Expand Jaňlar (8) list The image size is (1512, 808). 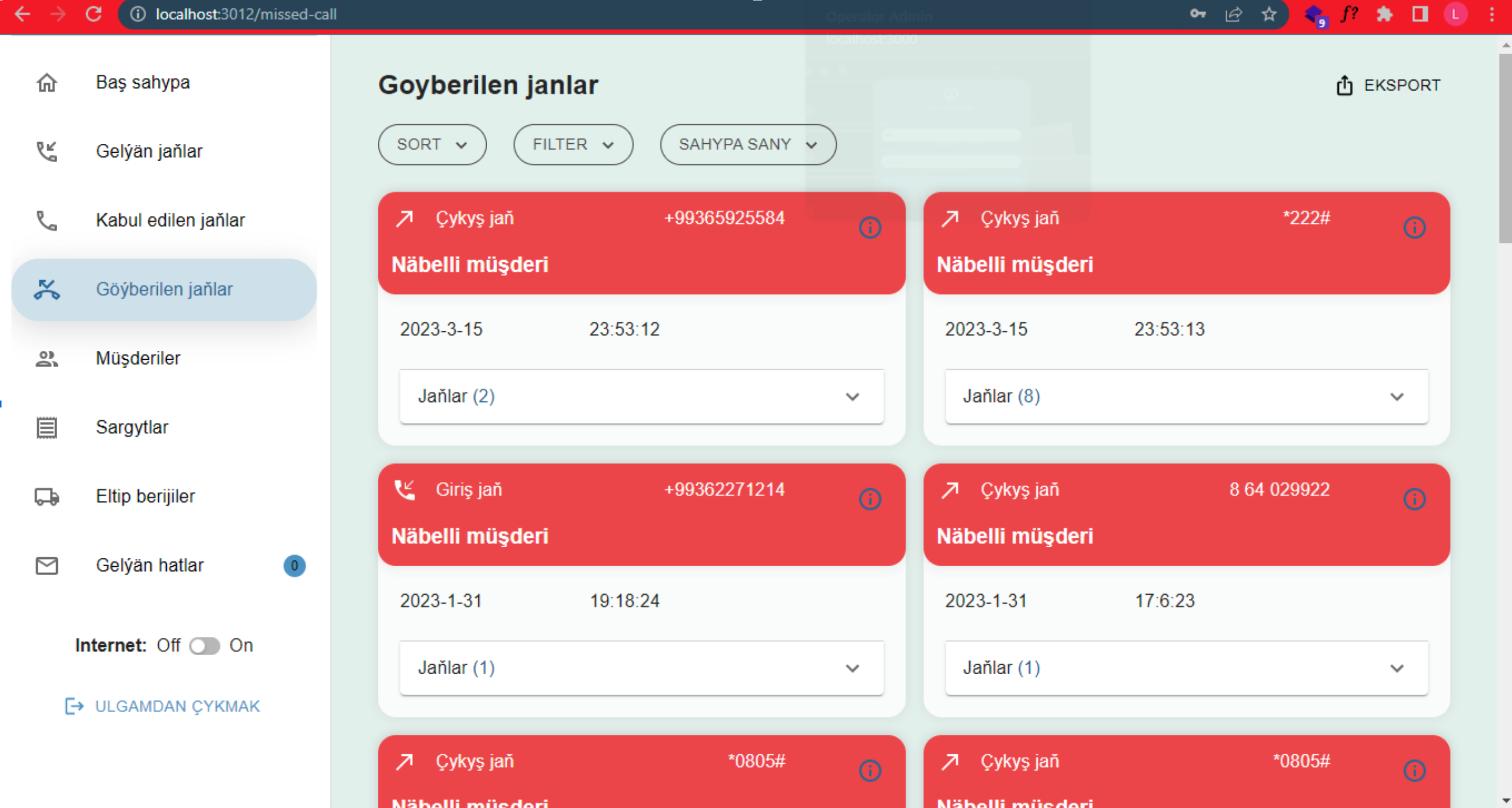pyautogui.click(x=1186, y=397)
